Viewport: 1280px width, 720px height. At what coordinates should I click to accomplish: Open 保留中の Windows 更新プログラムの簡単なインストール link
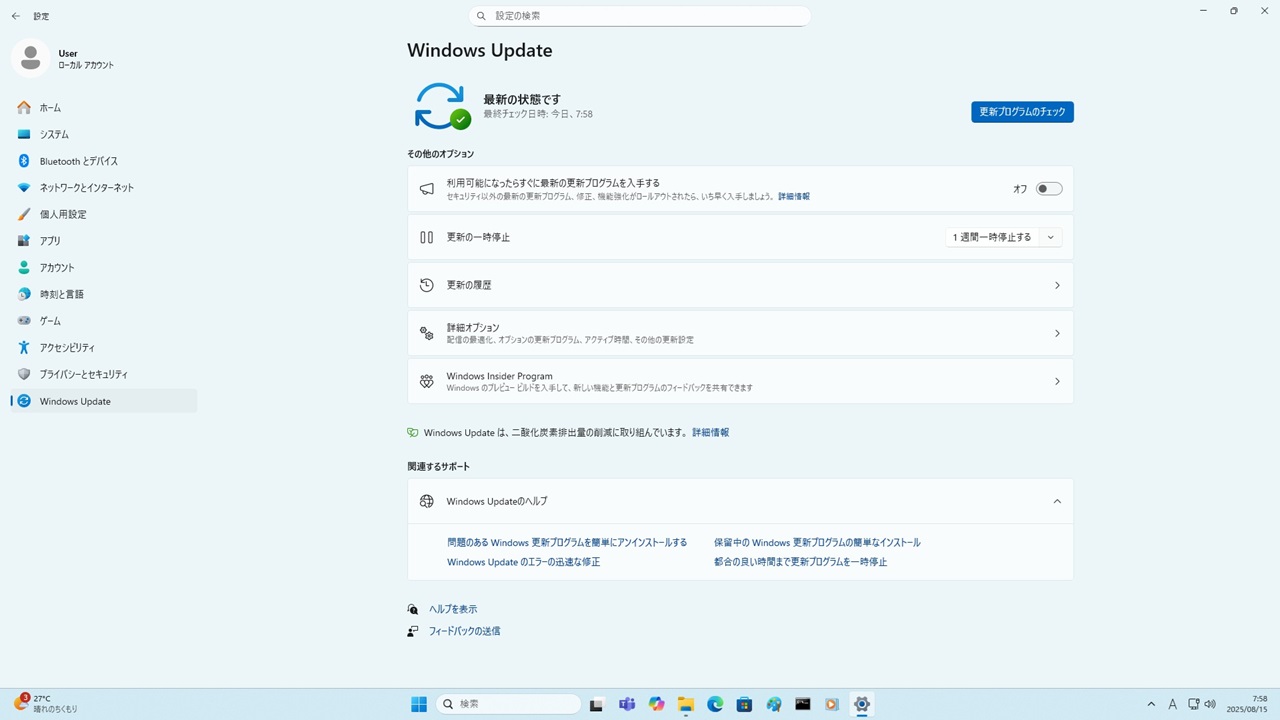pos(817,543)
